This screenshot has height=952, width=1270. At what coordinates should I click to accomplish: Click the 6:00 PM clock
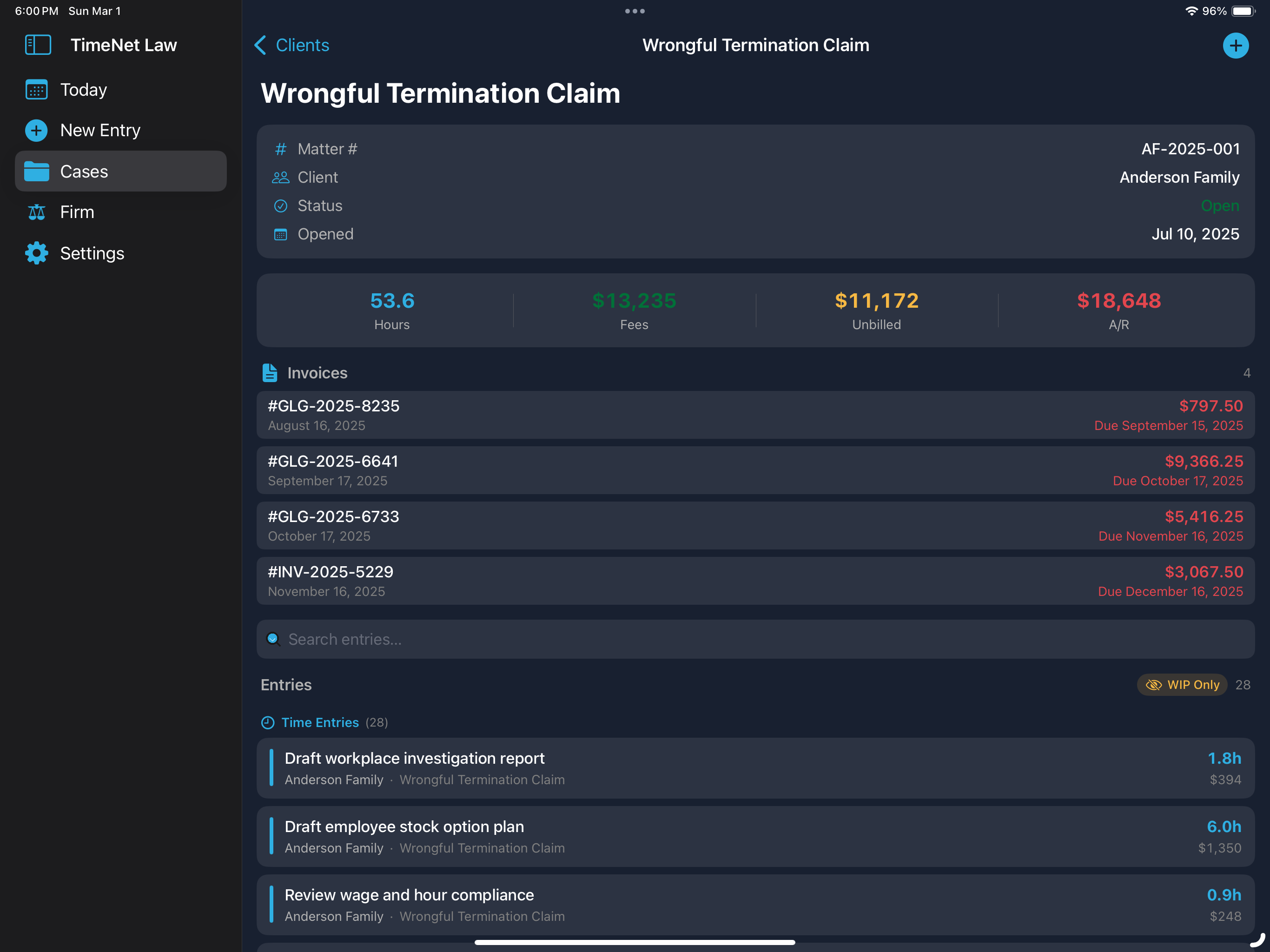tap(37, 11)
